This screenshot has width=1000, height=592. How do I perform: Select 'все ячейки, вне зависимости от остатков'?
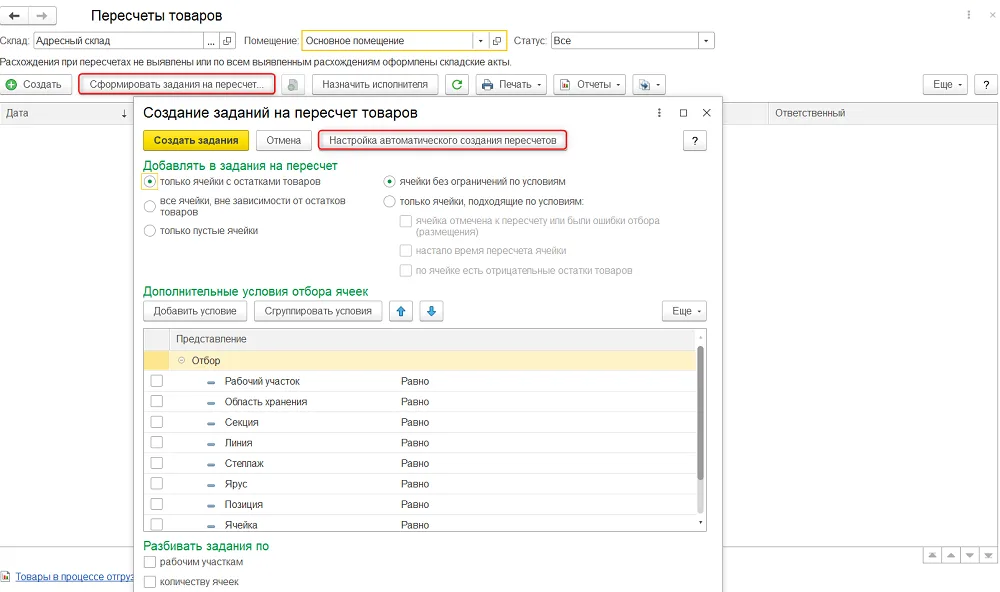click(x=150, y=206)
